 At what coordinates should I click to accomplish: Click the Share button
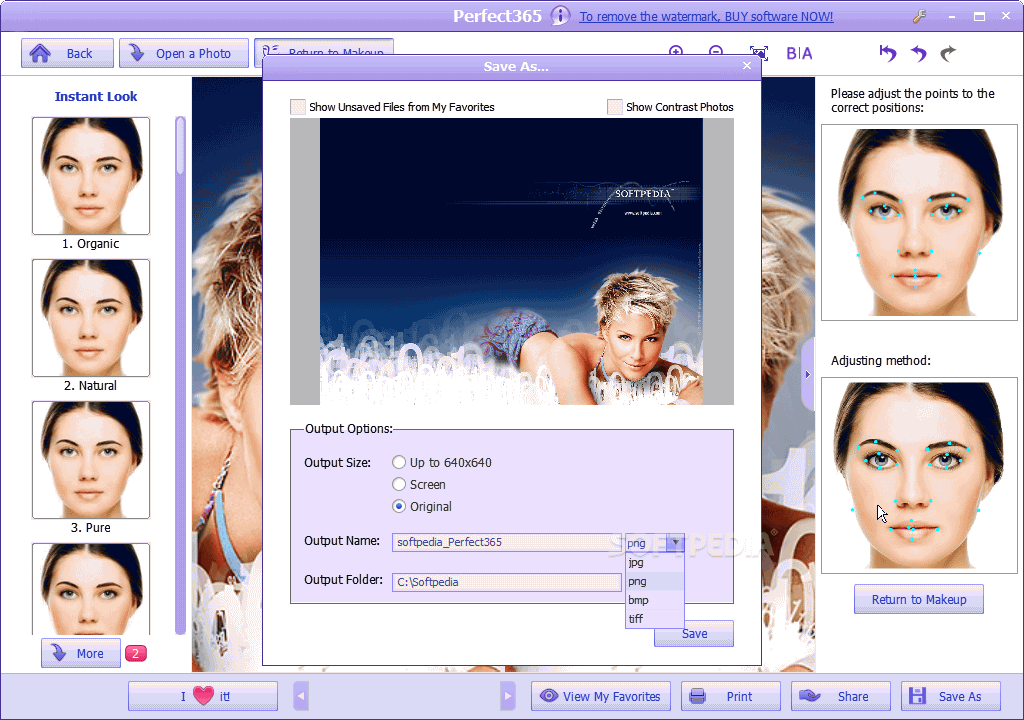coord(840,696)
